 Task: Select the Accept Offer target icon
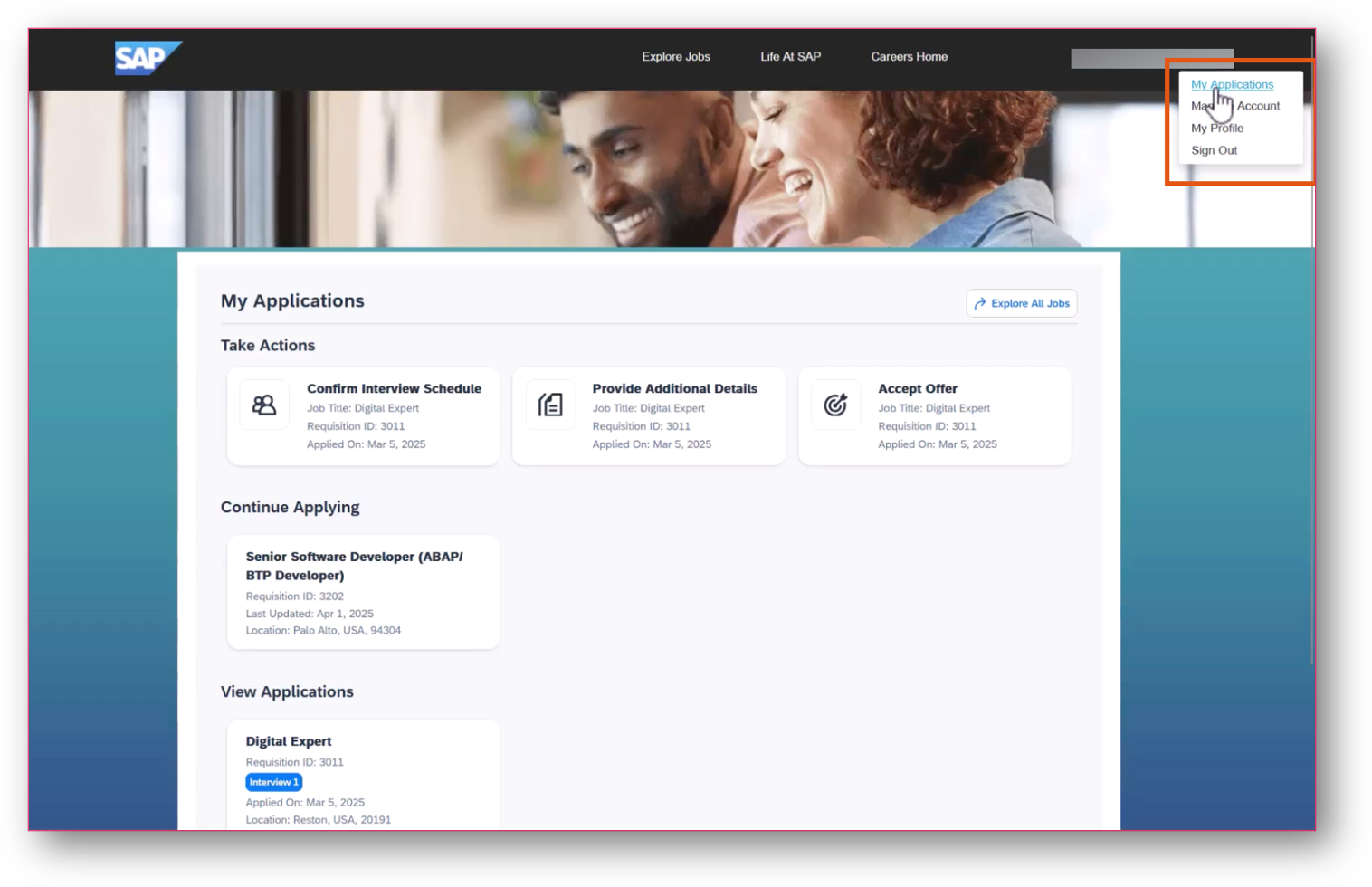(835, 405)
